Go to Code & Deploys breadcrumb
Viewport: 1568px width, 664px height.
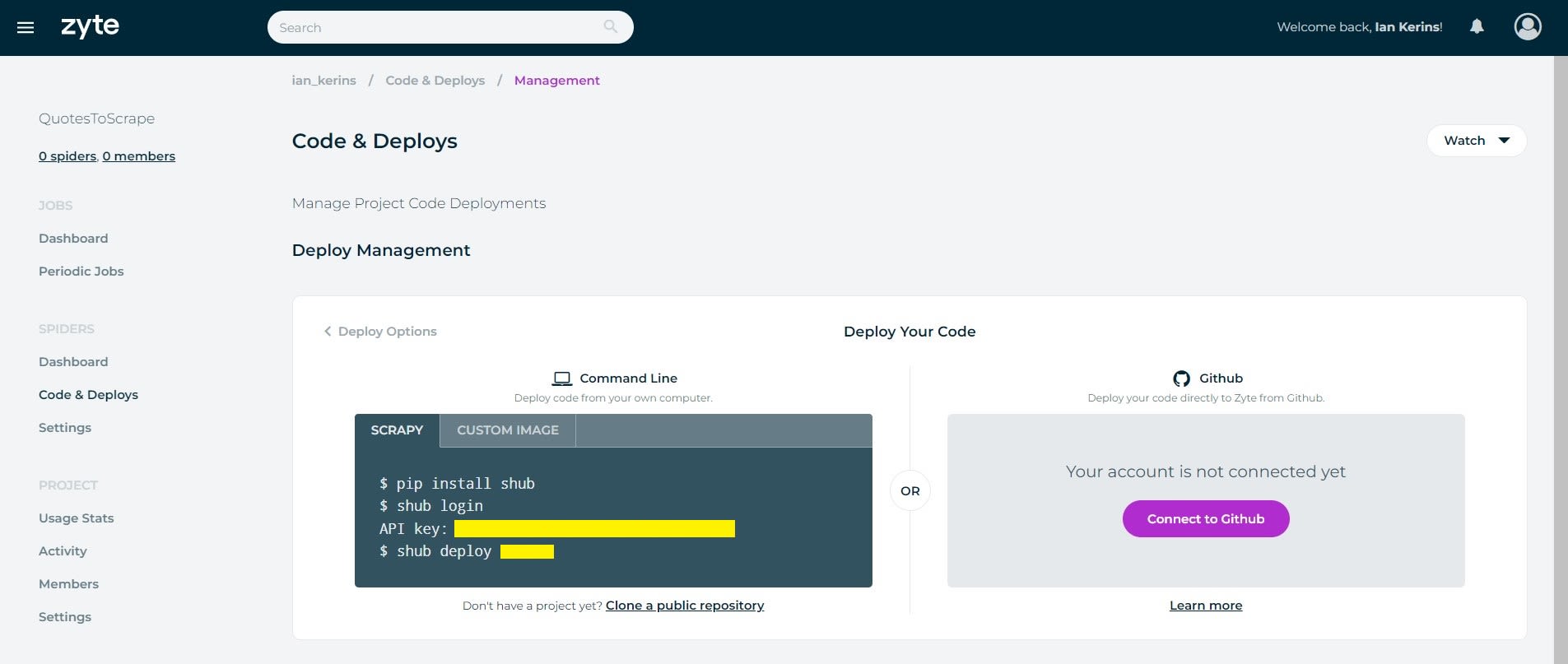coord(435,81)
